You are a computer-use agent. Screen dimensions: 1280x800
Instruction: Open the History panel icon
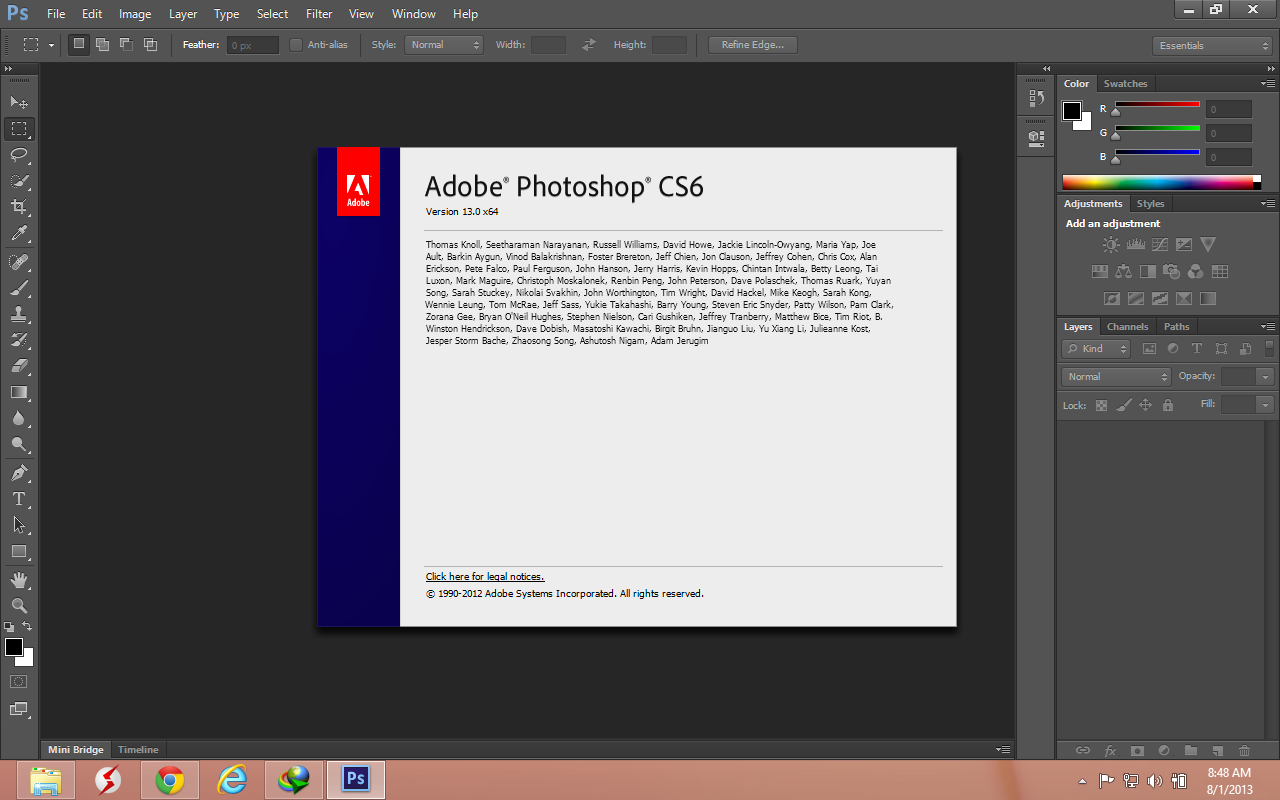click(x=1036, y=98)
